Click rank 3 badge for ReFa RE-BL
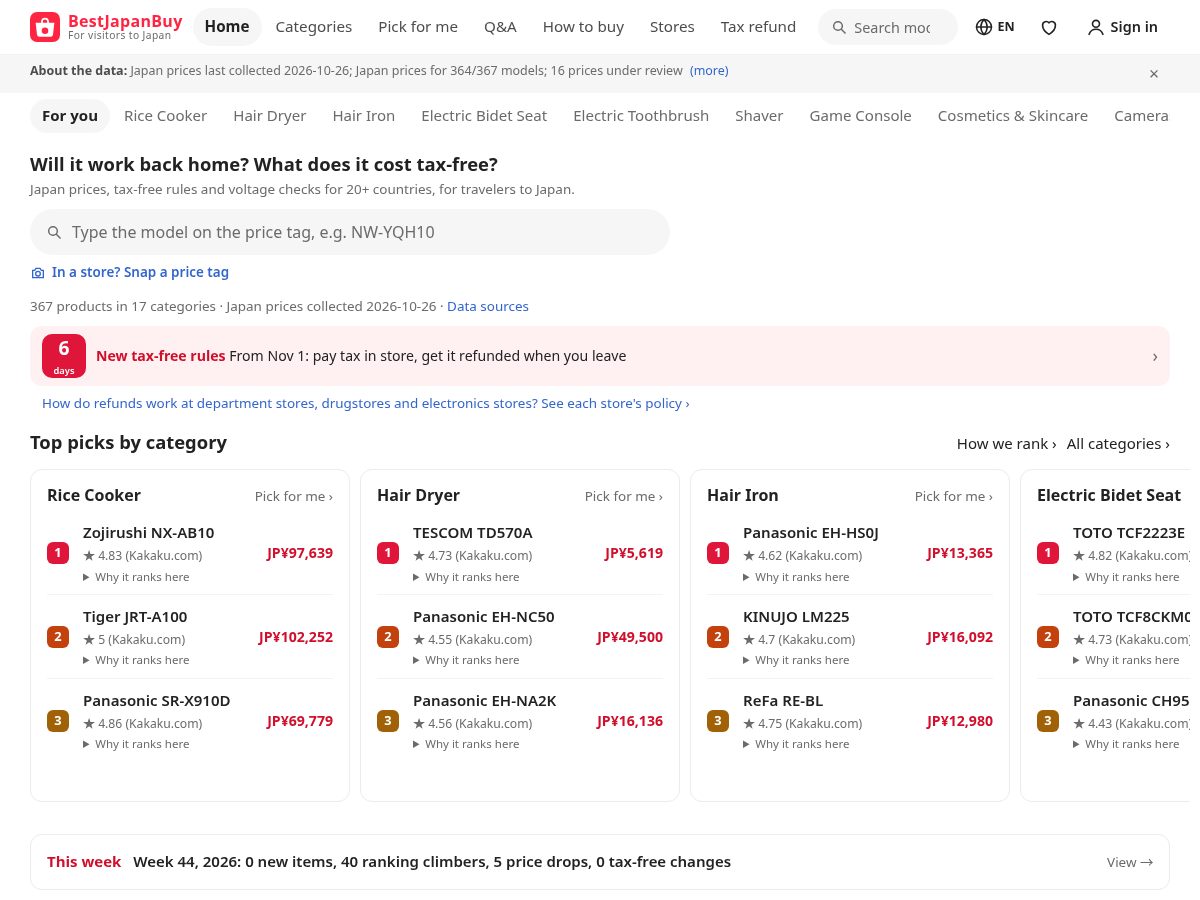This screenshot has width=1200, height=900. (718, 721)
